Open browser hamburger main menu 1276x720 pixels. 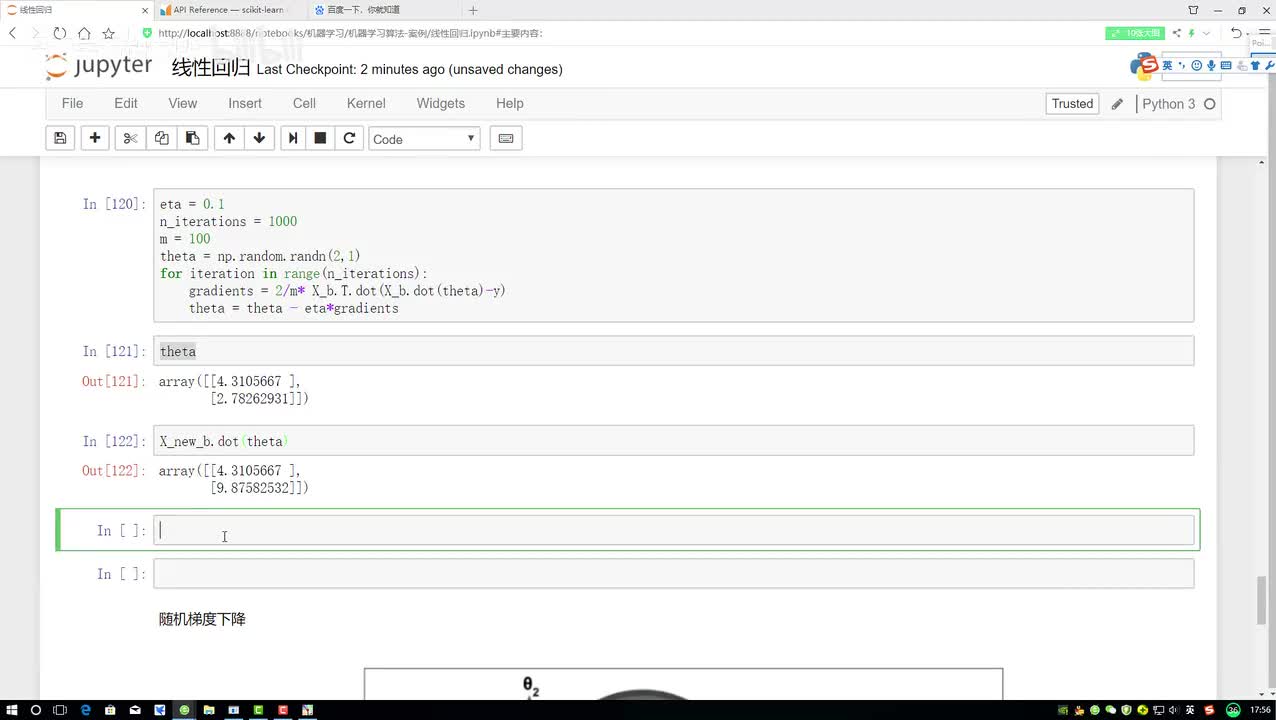pyautogui.click(x=1265, y=33)
